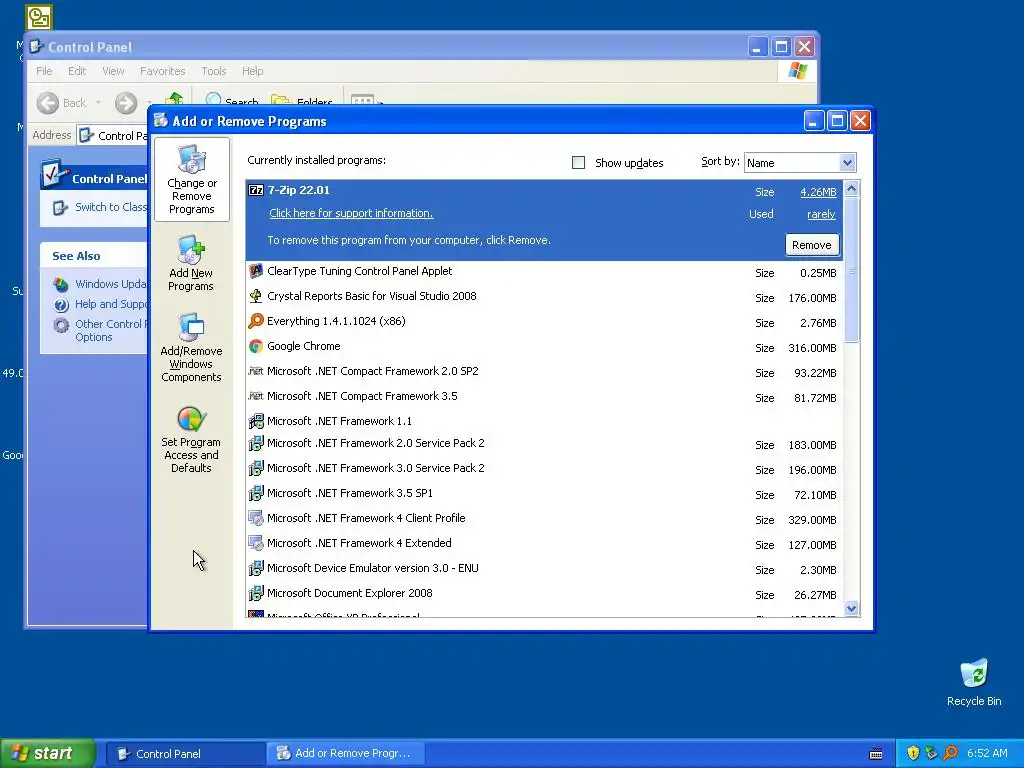Open Favorites menu in Control Panel window
Screen dimensions: 1024x768
pos(163,71)
